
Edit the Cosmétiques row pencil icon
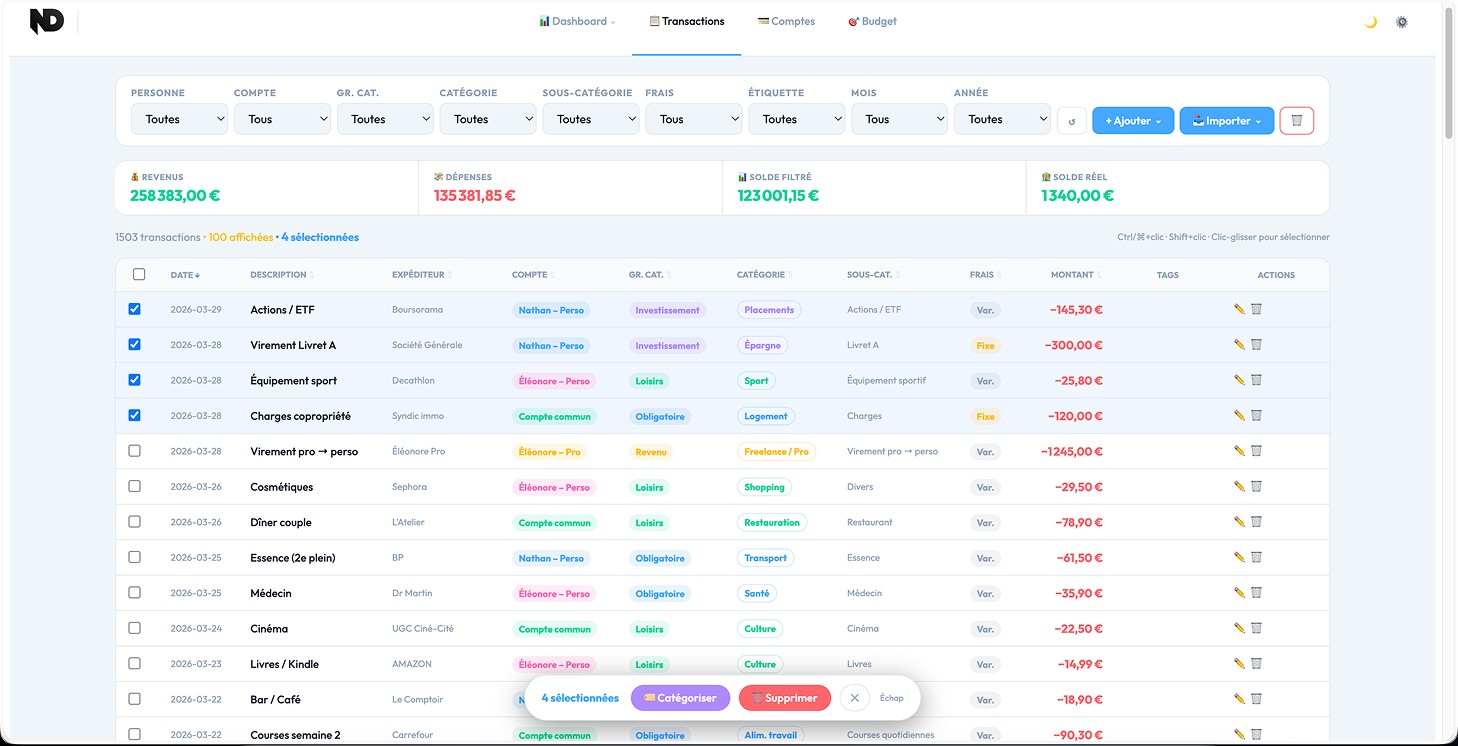click(x=1240, y=486)
